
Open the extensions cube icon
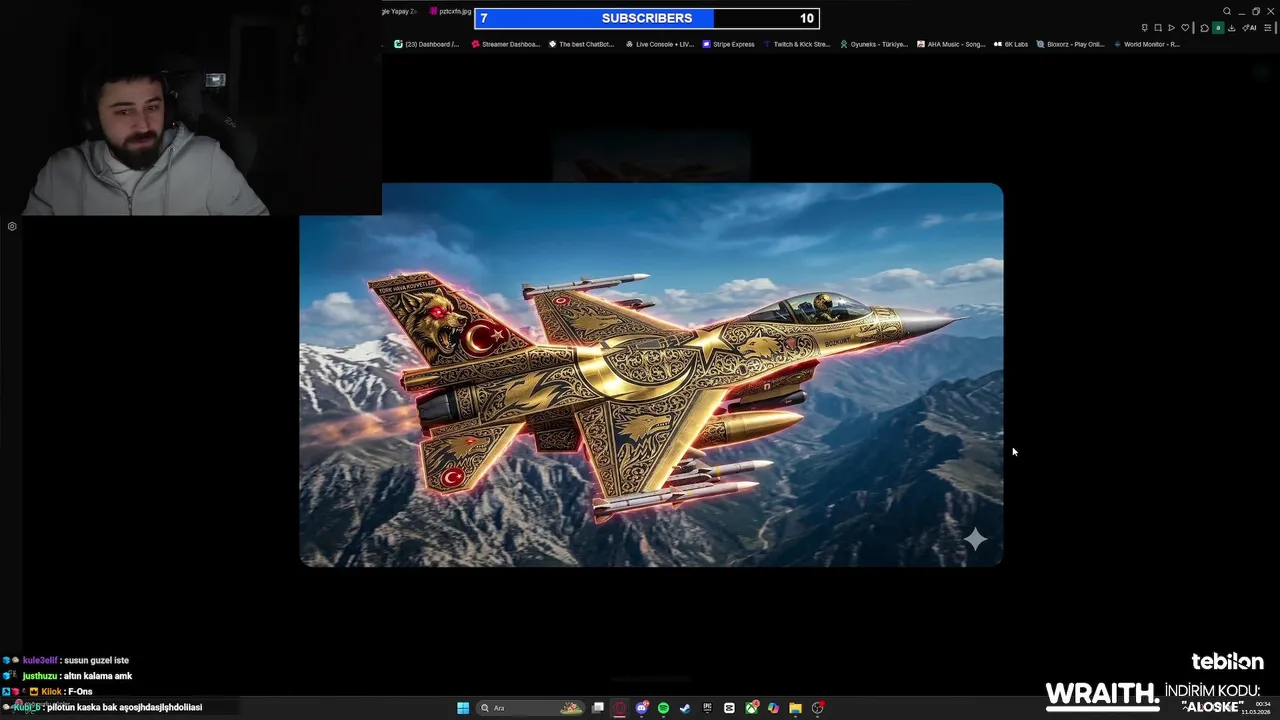[x=1204, y=28]
